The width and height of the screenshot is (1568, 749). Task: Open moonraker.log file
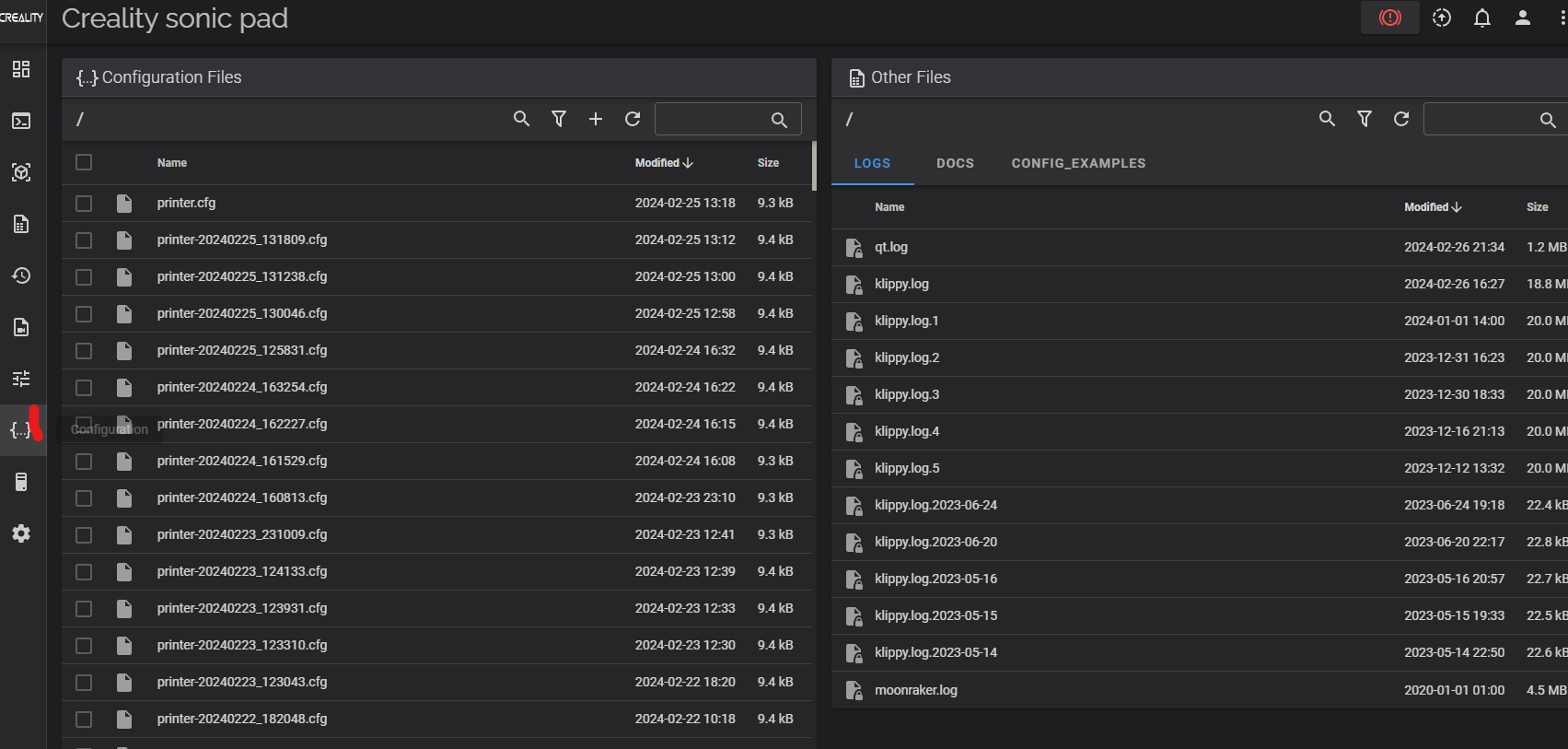915,690
